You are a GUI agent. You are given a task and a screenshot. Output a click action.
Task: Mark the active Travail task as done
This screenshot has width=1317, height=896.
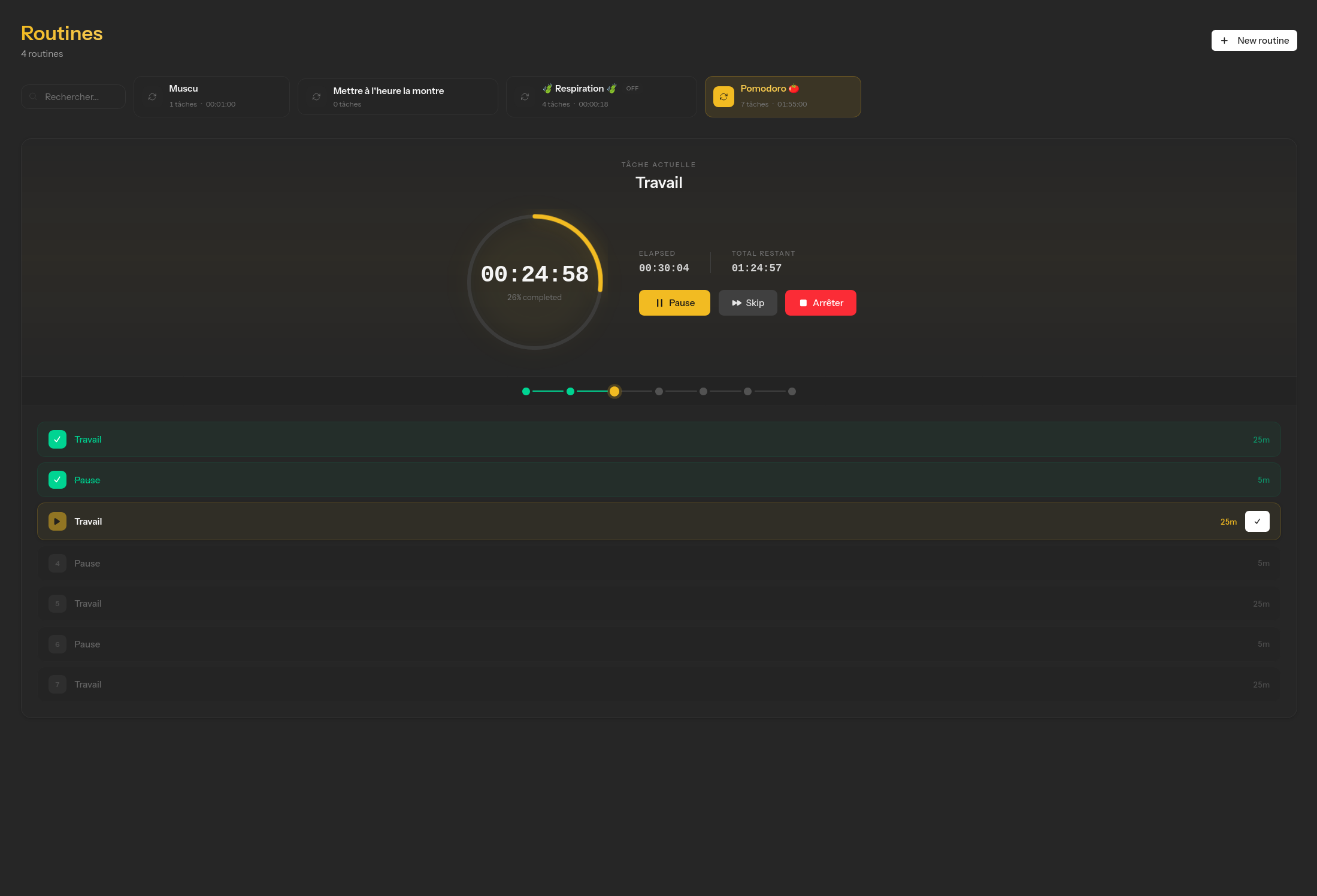click(x=1257, y=521)
